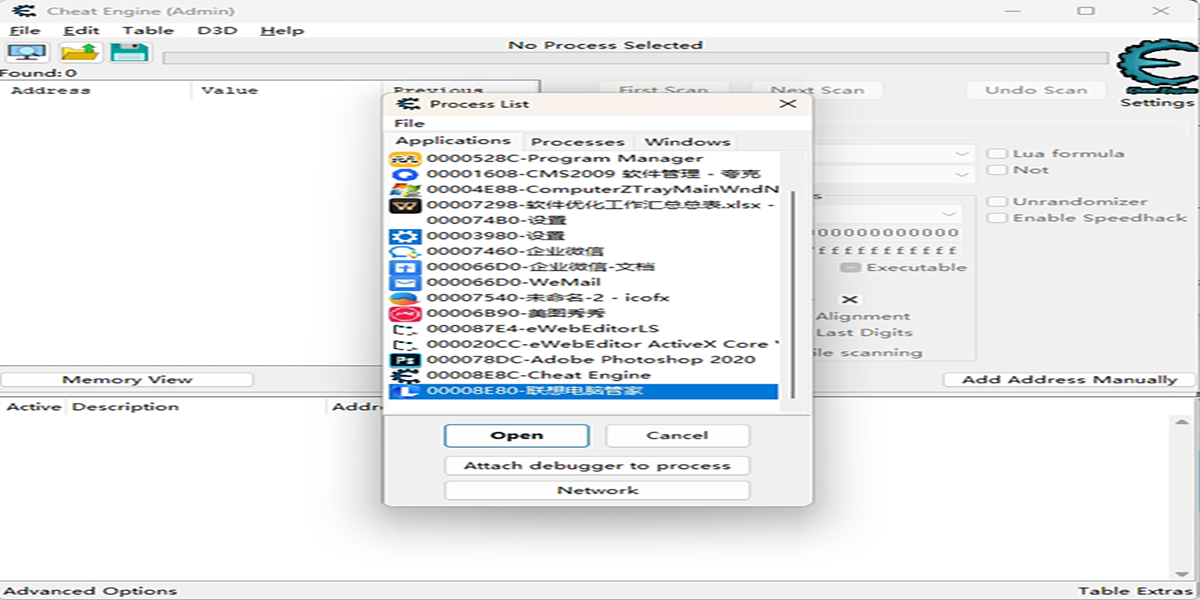Open Table Extras

[1136, 591]
